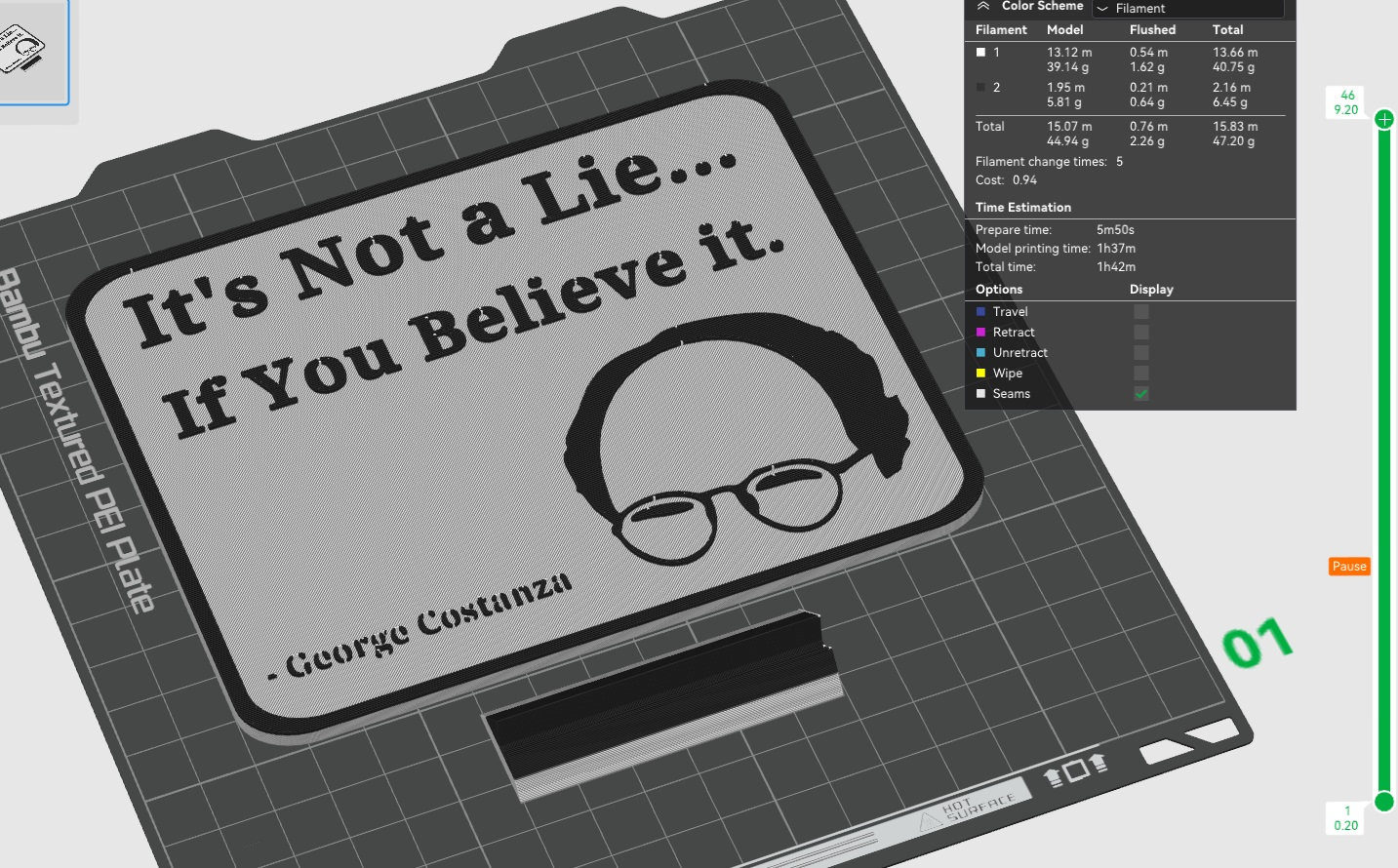
Task: Click the Total time 1h42m value
Action: click(x=1116, y=267)
